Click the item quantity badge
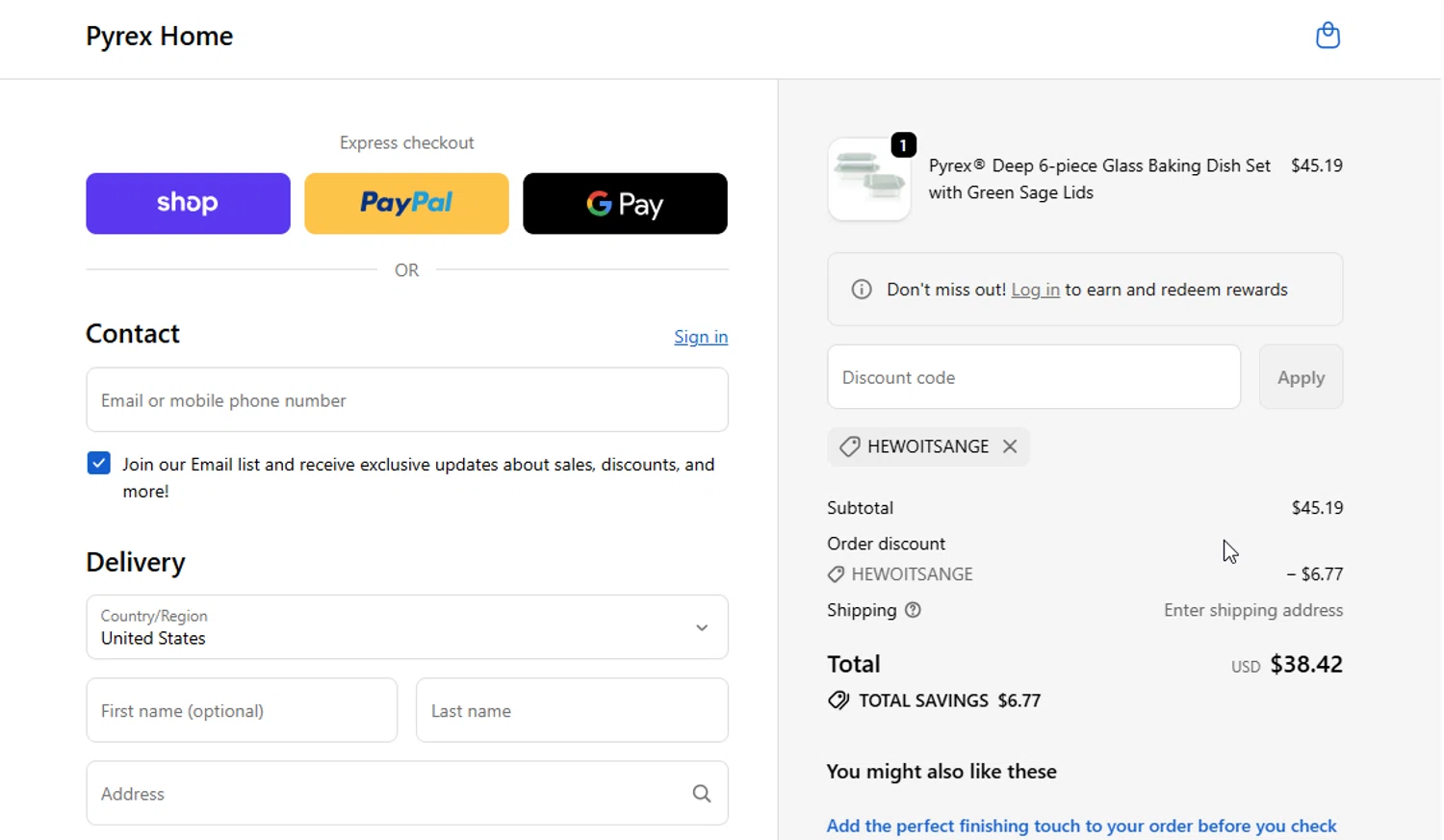1444x840 pixels. 903,145
